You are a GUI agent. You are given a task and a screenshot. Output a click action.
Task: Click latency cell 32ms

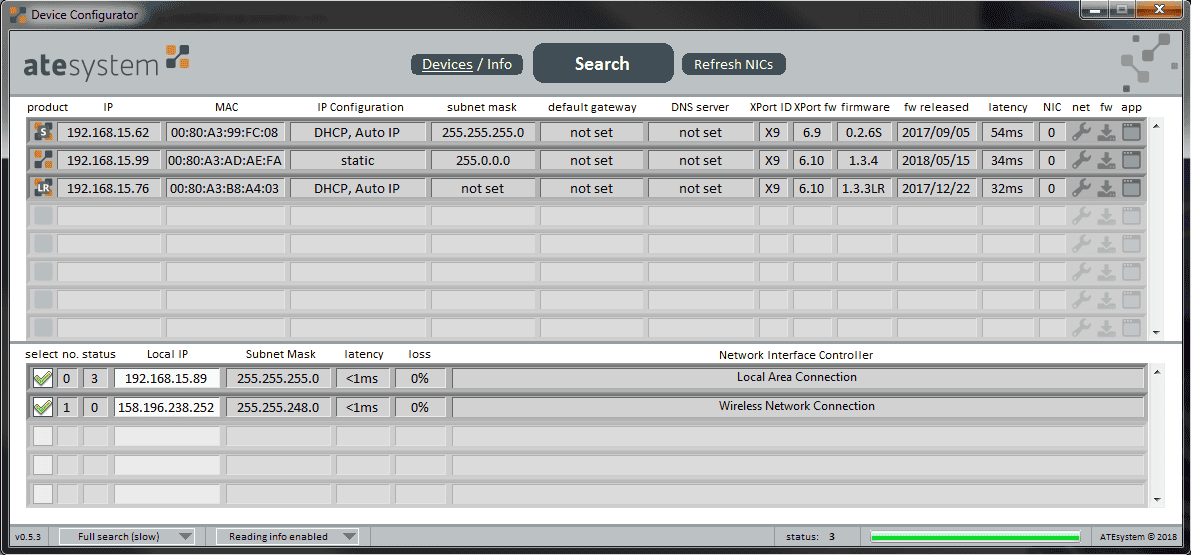point(1008,188)
